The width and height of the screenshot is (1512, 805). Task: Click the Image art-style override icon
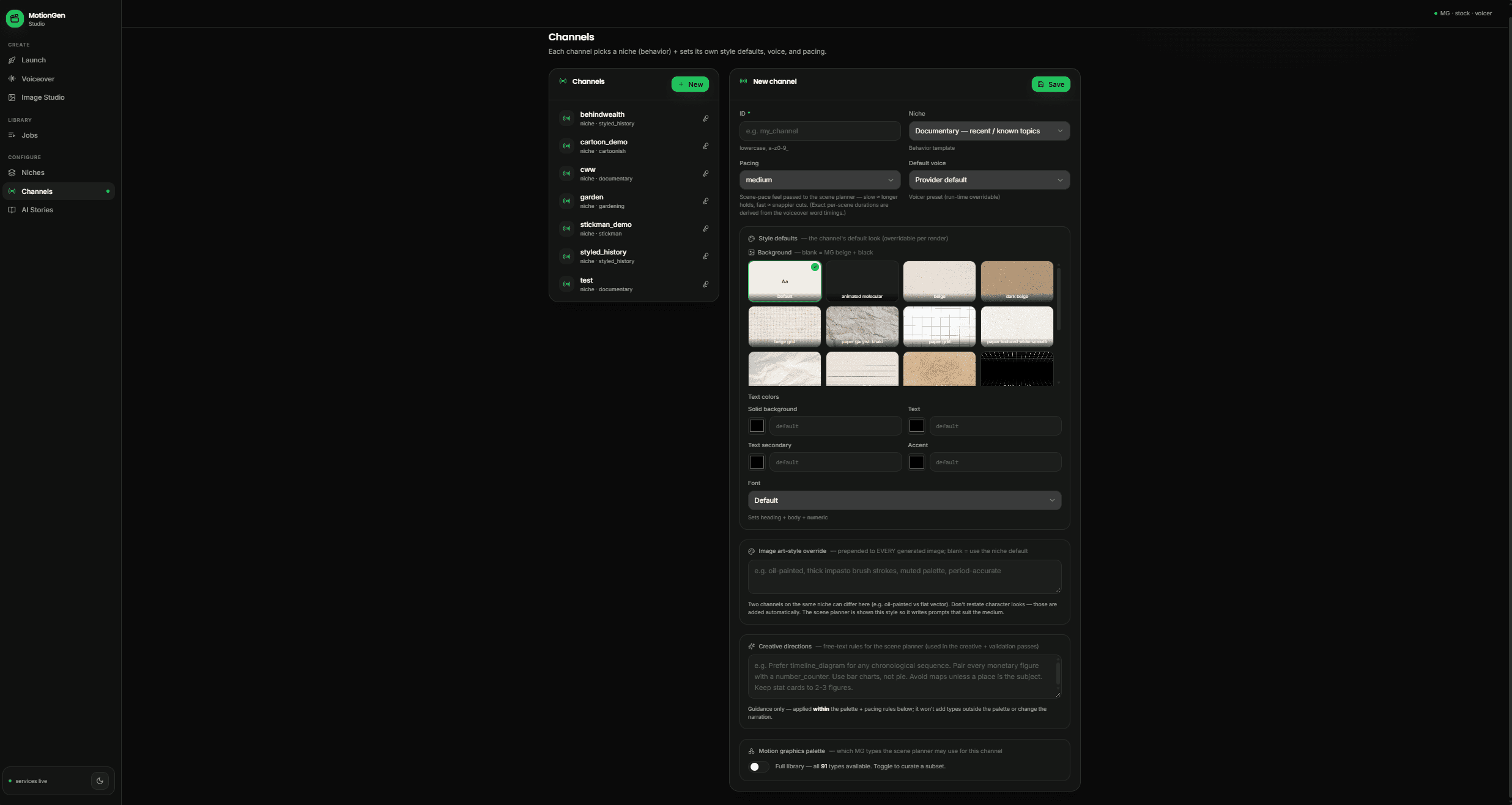[x=751, y=551]
